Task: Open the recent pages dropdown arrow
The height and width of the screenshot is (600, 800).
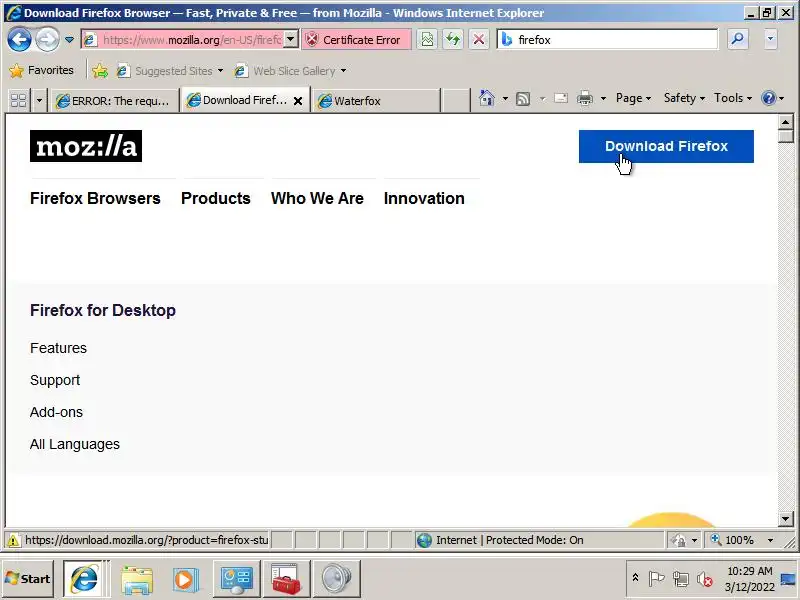Action: point(69,40)
